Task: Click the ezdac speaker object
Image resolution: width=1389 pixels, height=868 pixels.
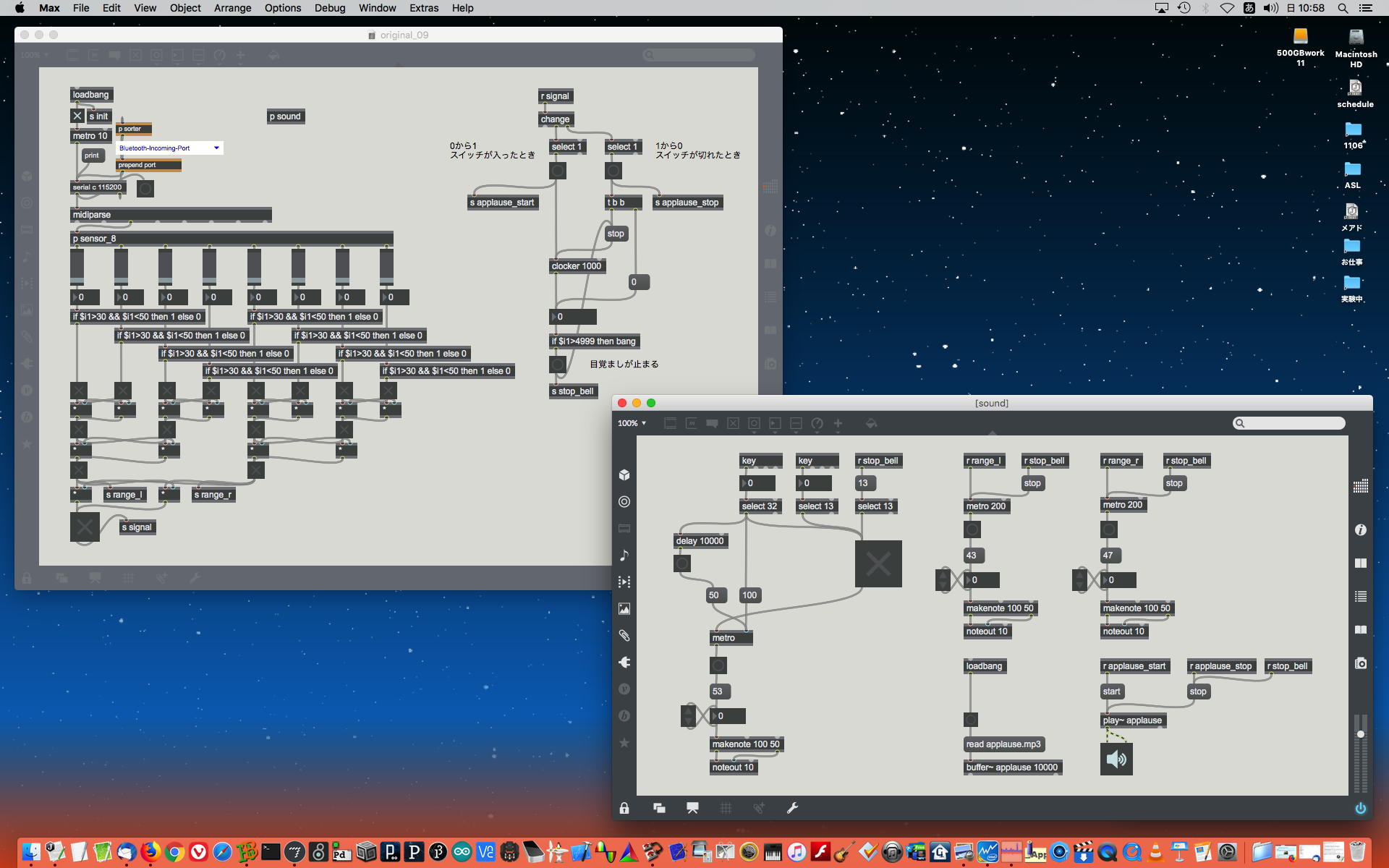Action: point(1116,759)
